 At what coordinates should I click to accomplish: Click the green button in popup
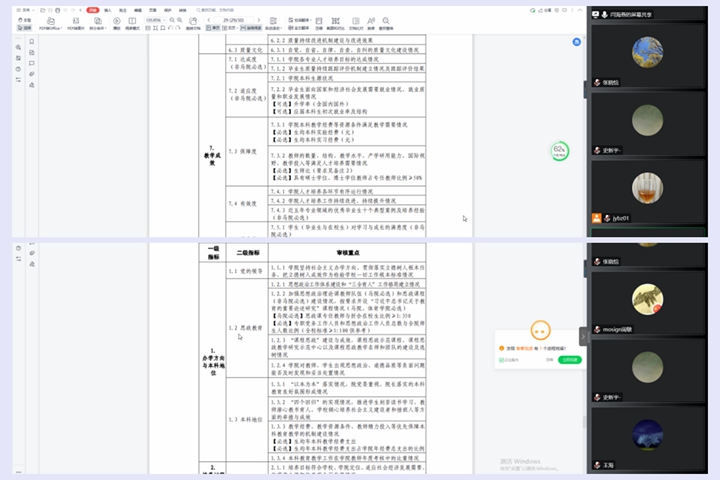click(569, 359)
